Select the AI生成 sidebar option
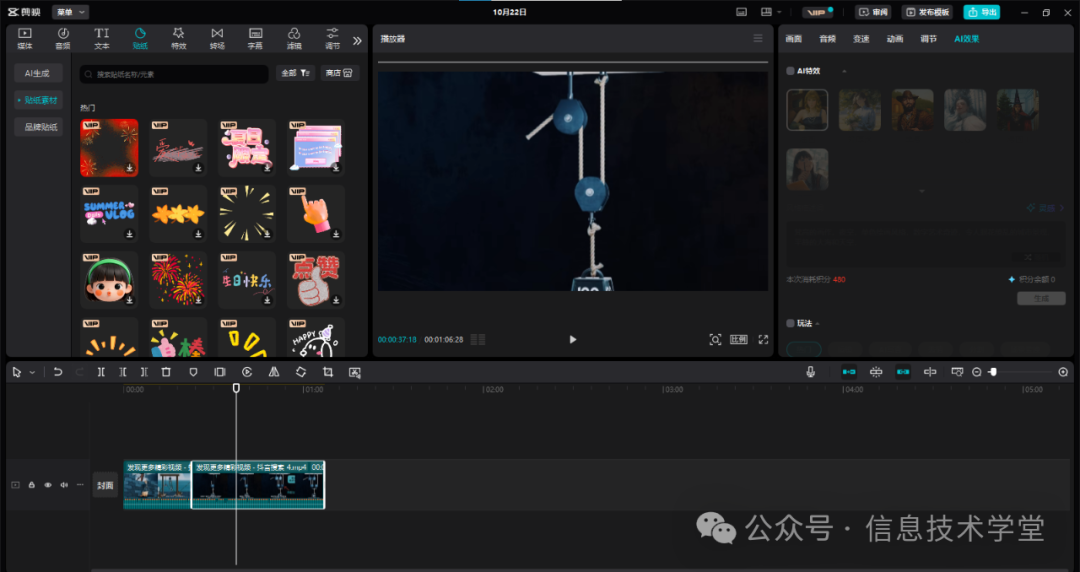 pos(38,73)
